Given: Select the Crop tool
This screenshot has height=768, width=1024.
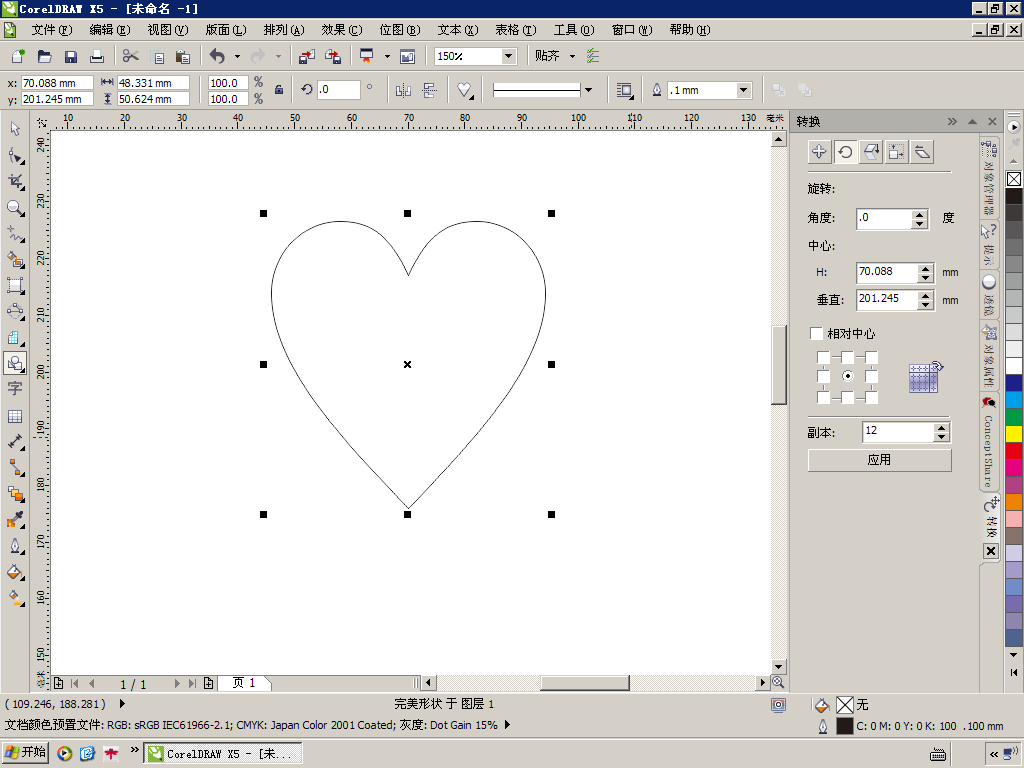Looking at the screenshot, I should coord(15,182).
